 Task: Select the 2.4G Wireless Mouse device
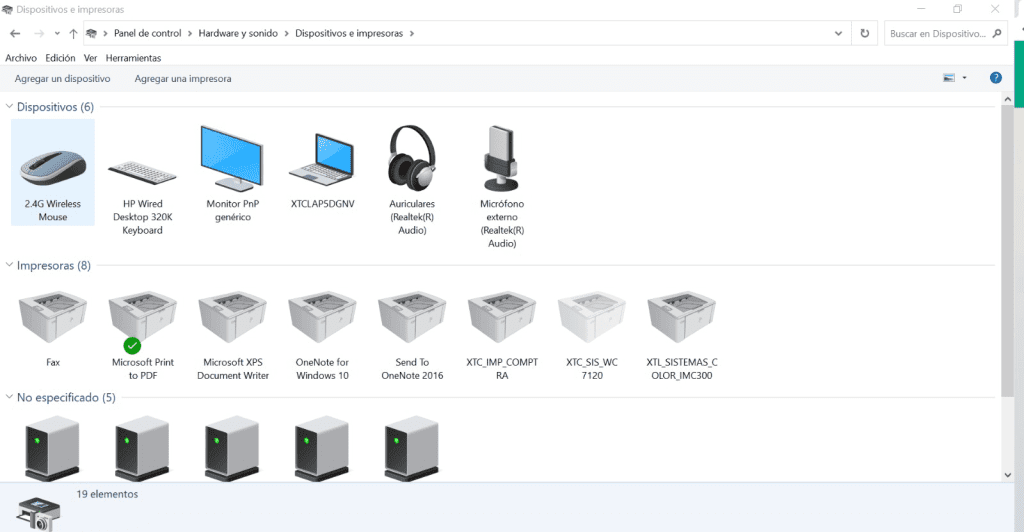[x=53, y=172]
